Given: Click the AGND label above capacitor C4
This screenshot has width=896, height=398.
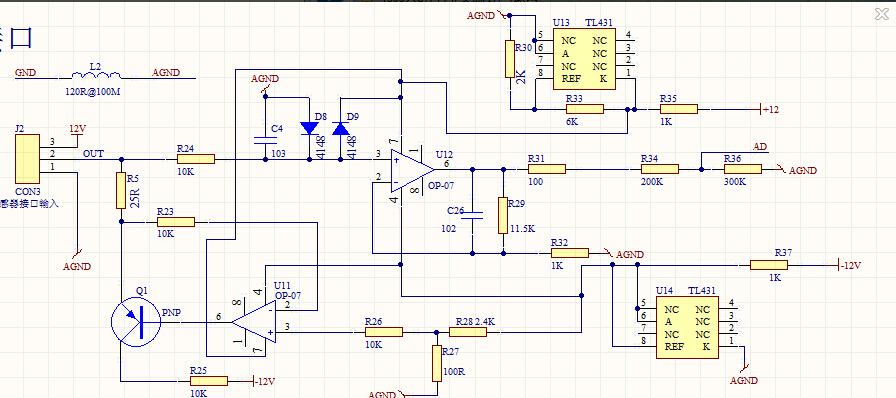Looking at the screenshot, I should click(x=265, y=78).
